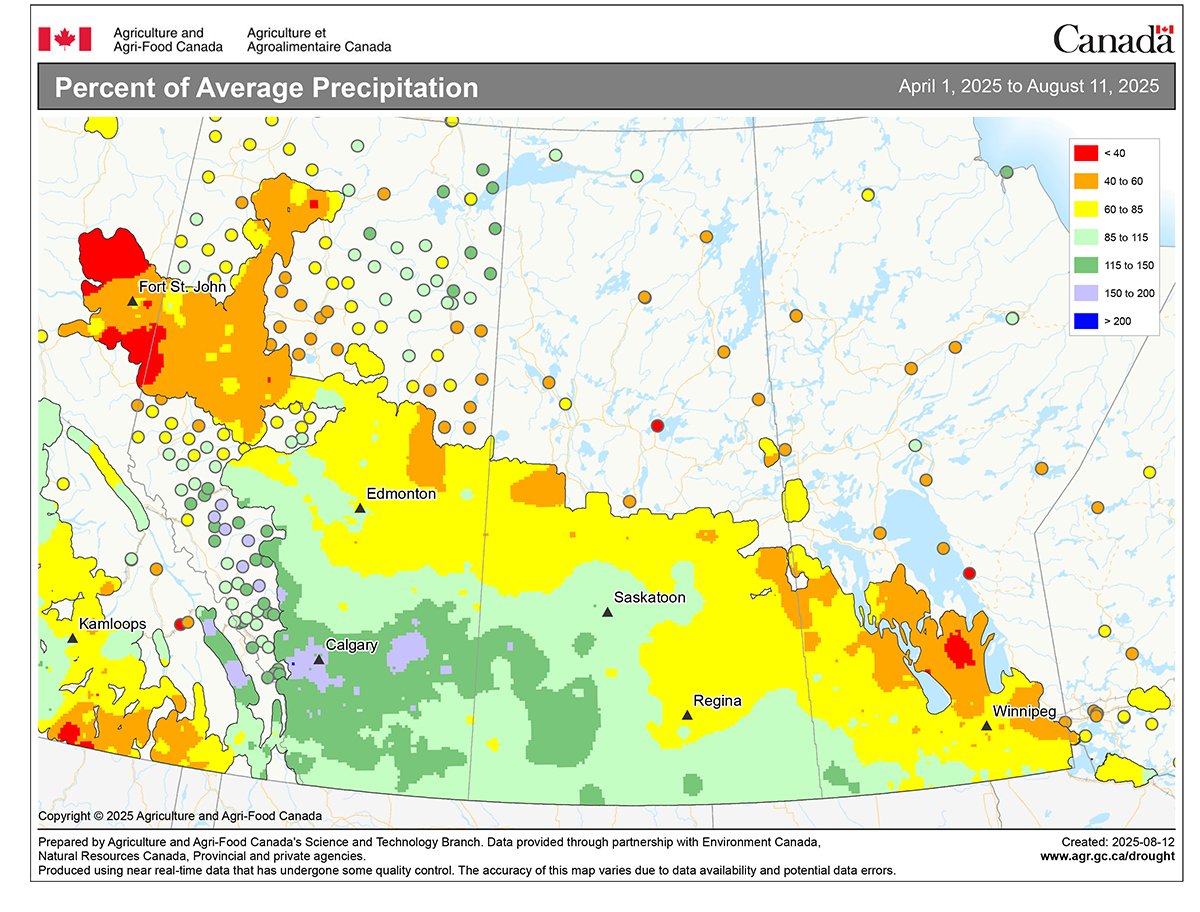This screenshot has width=1200, height=912.
Task: Click the copyright 2025 notice text
Action: click(180, 815)
